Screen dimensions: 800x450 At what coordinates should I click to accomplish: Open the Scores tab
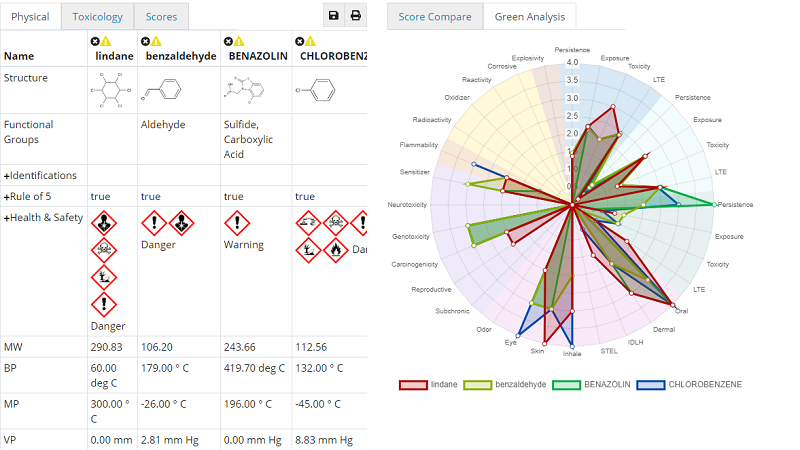[161, 16]
